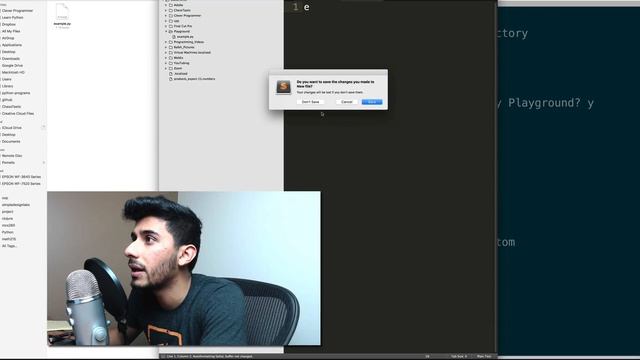Viewport: 640px width, 360px height.
Task: Open Users in the Finder sidebar
Action: pyautogui.click(x=7, y=79)
